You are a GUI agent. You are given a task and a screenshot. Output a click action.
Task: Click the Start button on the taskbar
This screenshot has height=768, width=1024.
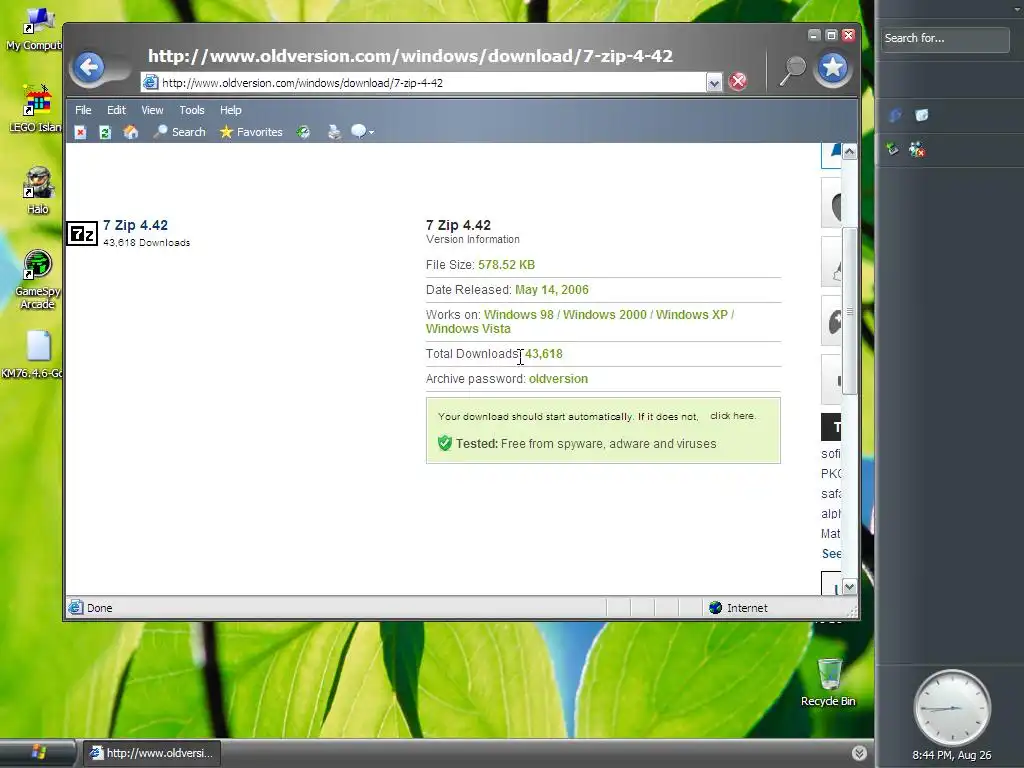coord(38,752)
